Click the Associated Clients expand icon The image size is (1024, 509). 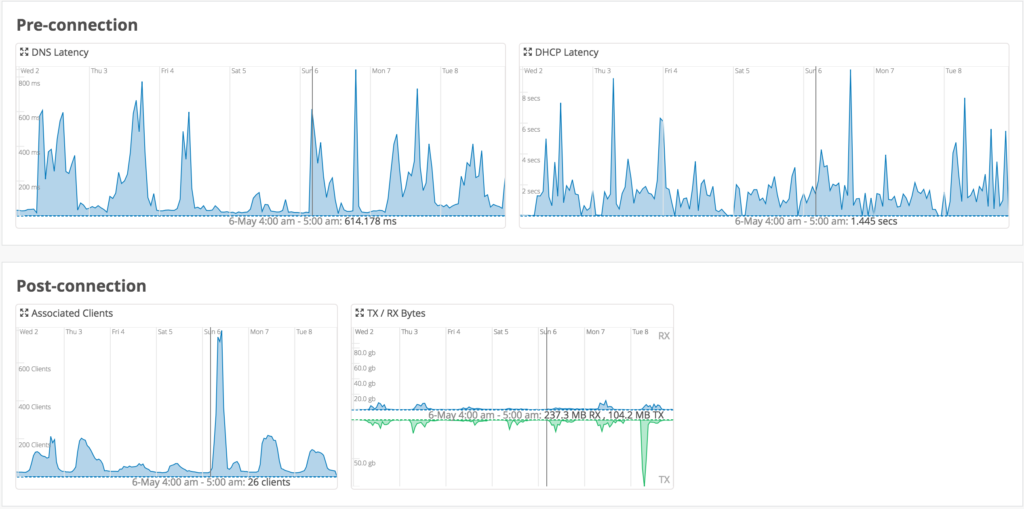(x=23, y=313)
